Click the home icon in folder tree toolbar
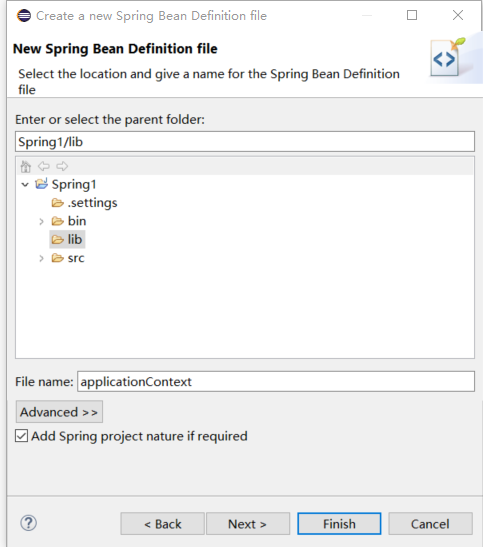Image resolution: width=483 pixels, height=547 pixels. coord(26,166)
